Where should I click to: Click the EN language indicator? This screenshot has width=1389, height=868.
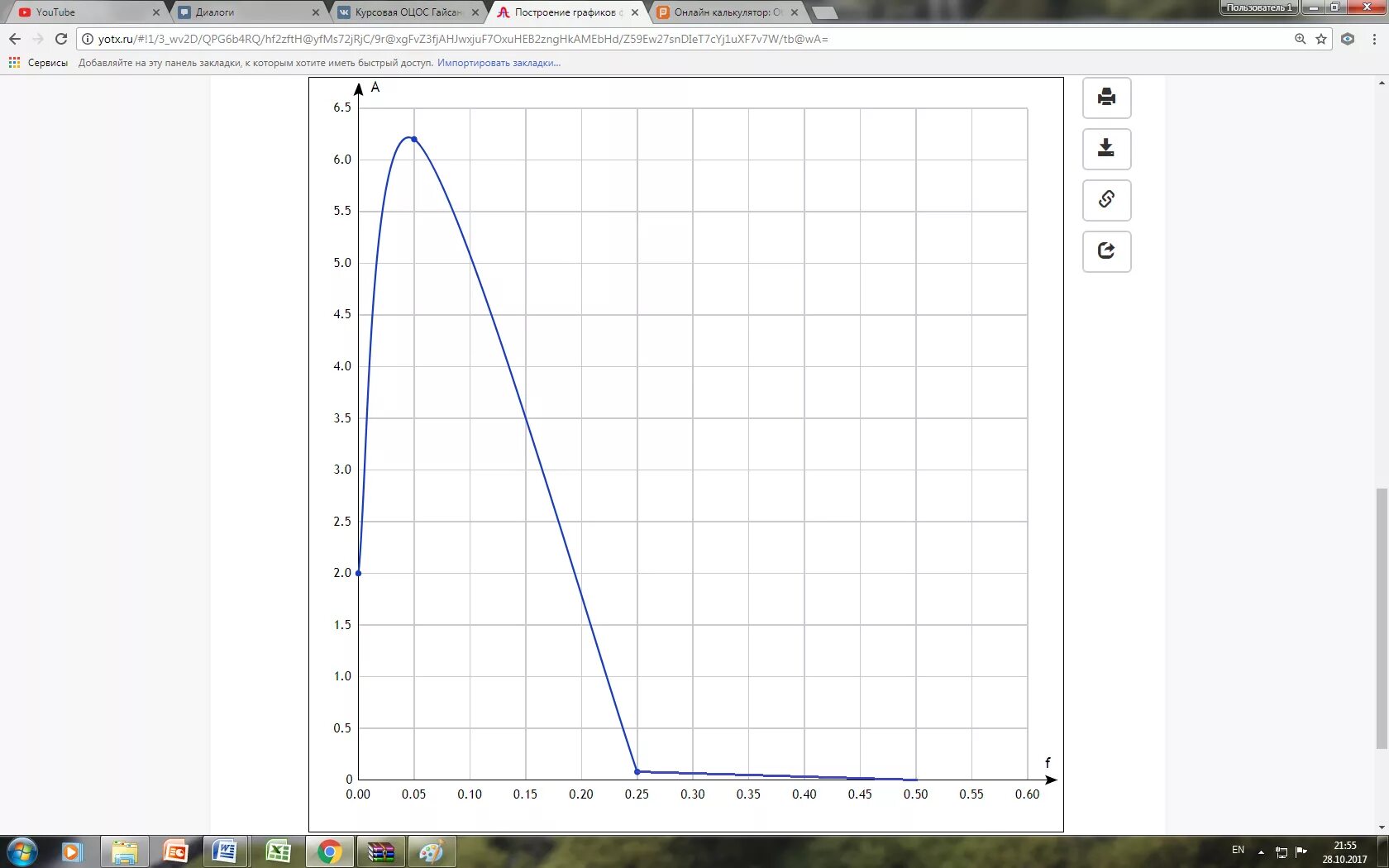pos(1238,851)
